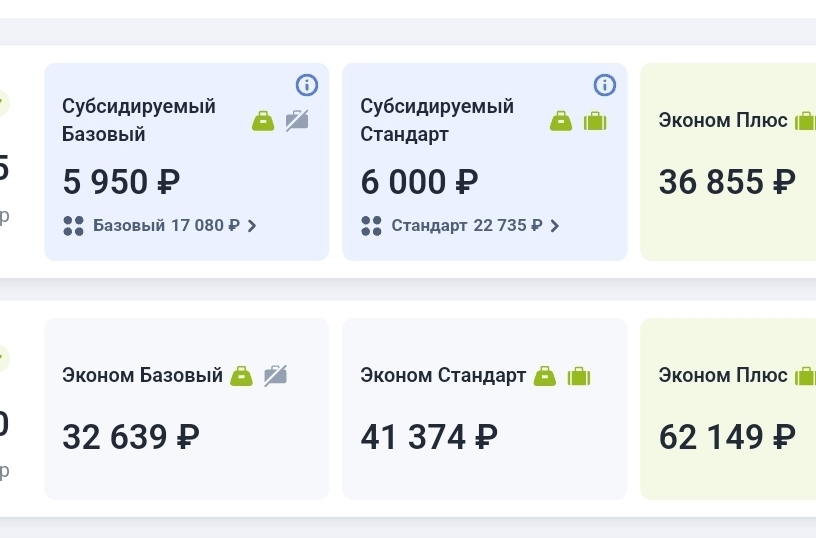
Task: Choose Эконом Базовый fare for 32 639 ₽
Action: coord(131,437)
